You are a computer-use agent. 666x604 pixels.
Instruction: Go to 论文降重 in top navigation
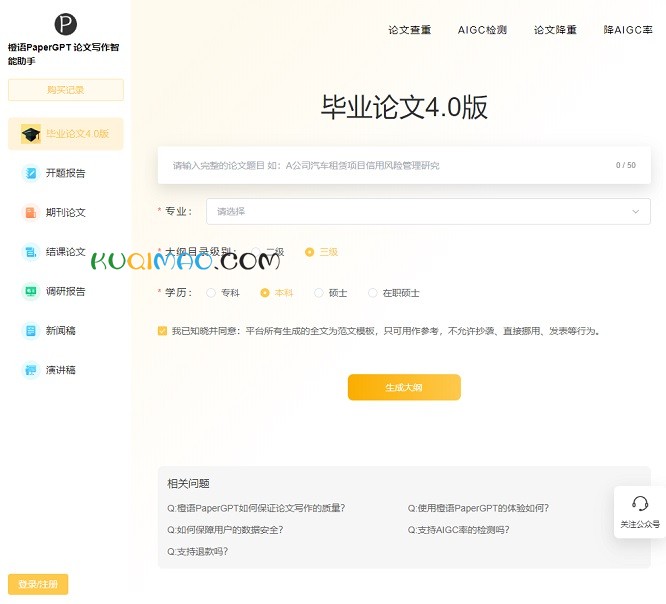pyautogui.click(x=555, y=30)
